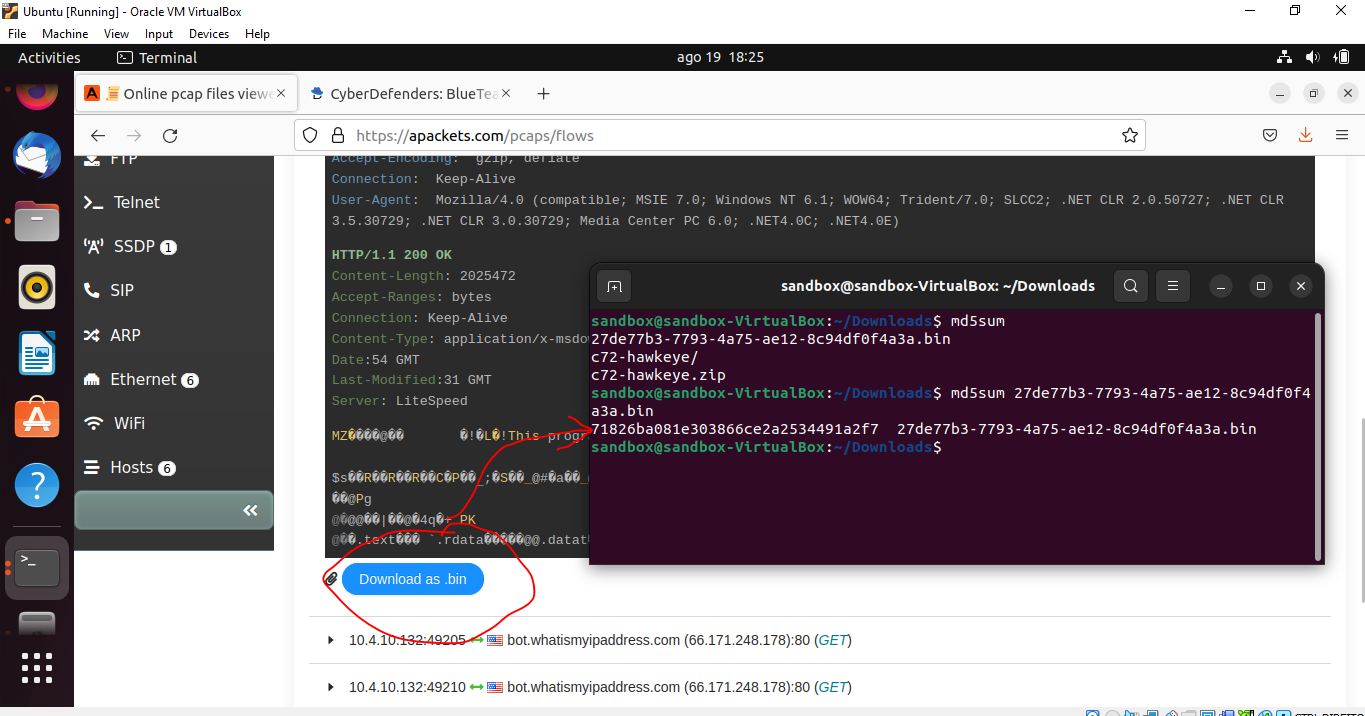Click the paperclip icon beside Download as .bin

(x=331, y=578)
